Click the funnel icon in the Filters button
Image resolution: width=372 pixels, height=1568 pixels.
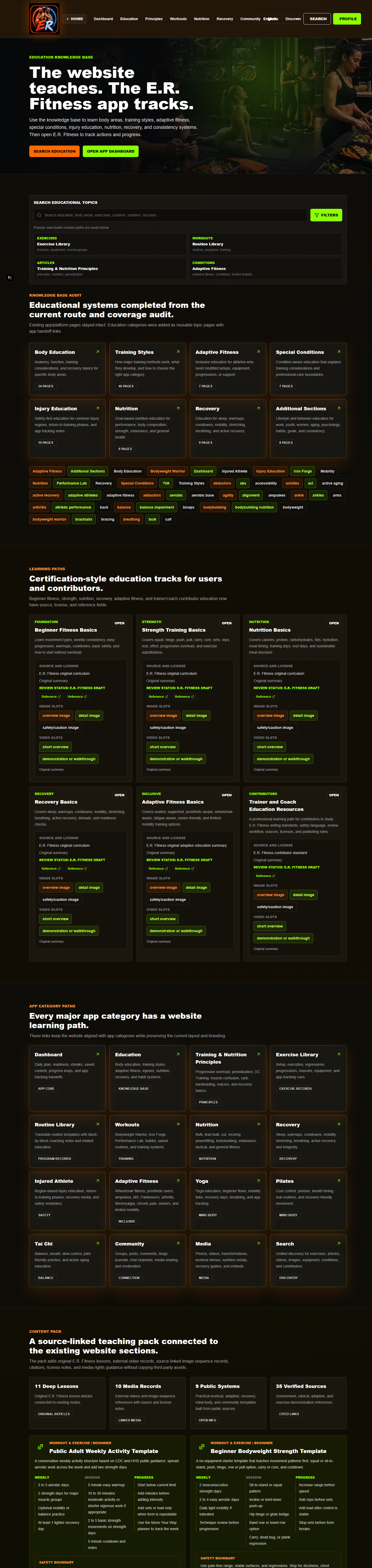point(317,215)
